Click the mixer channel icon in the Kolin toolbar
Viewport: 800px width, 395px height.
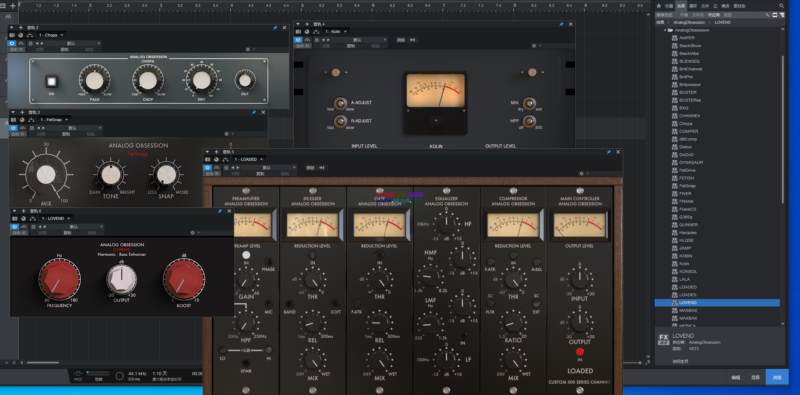[298, 32]
